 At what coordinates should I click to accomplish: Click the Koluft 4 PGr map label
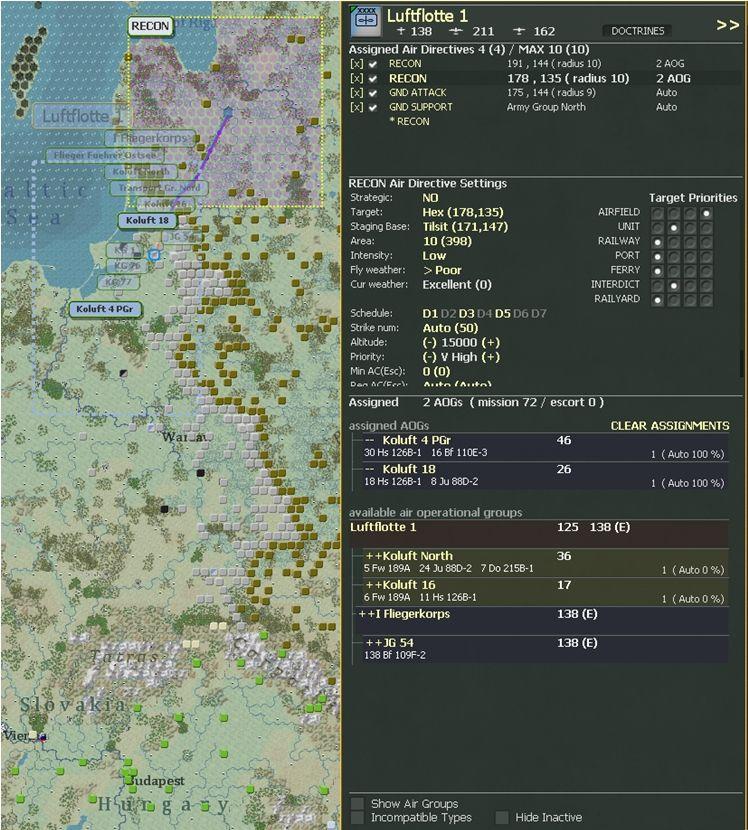point(105,309)
